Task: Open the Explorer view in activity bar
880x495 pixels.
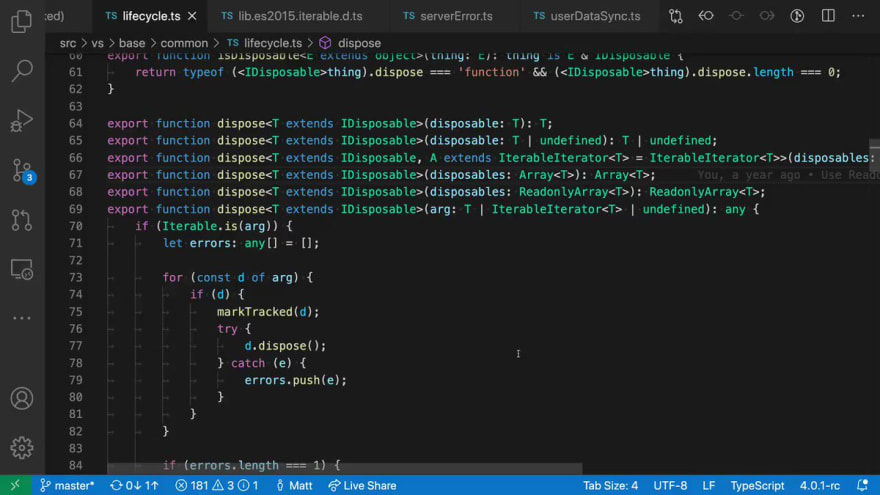Action: click(x=21, y=21)
